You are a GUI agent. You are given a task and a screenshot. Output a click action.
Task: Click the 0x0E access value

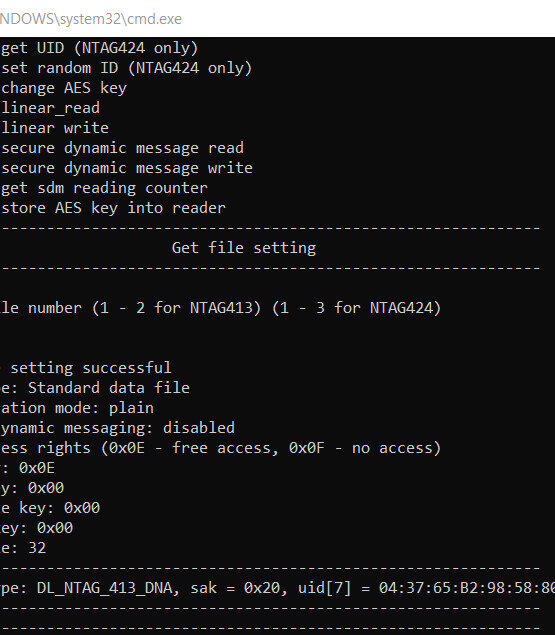pos(37,468)
